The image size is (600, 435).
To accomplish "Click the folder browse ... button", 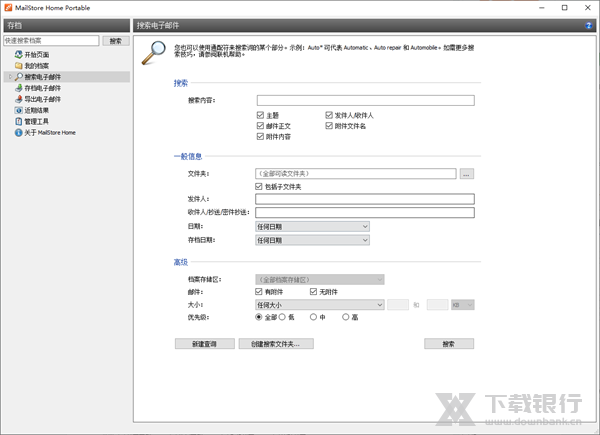I will (466, 174).
